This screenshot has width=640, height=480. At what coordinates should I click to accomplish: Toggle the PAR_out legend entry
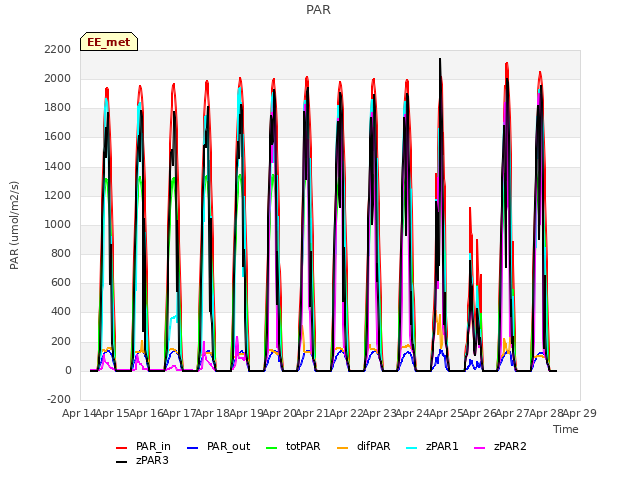(x=218, y=447)
